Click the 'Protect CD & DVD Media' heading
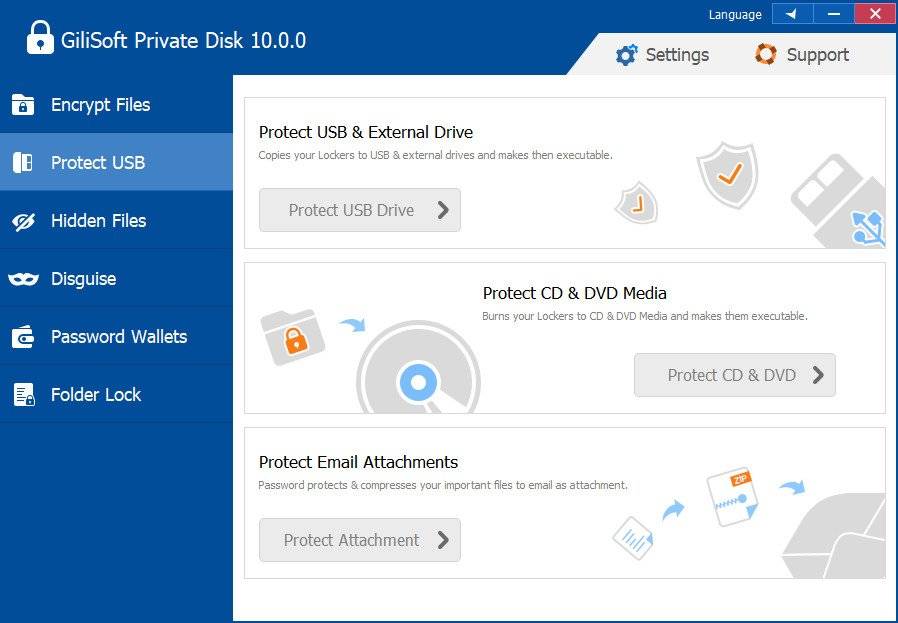Viewport: 898px width, 623px height. (574, 293)
